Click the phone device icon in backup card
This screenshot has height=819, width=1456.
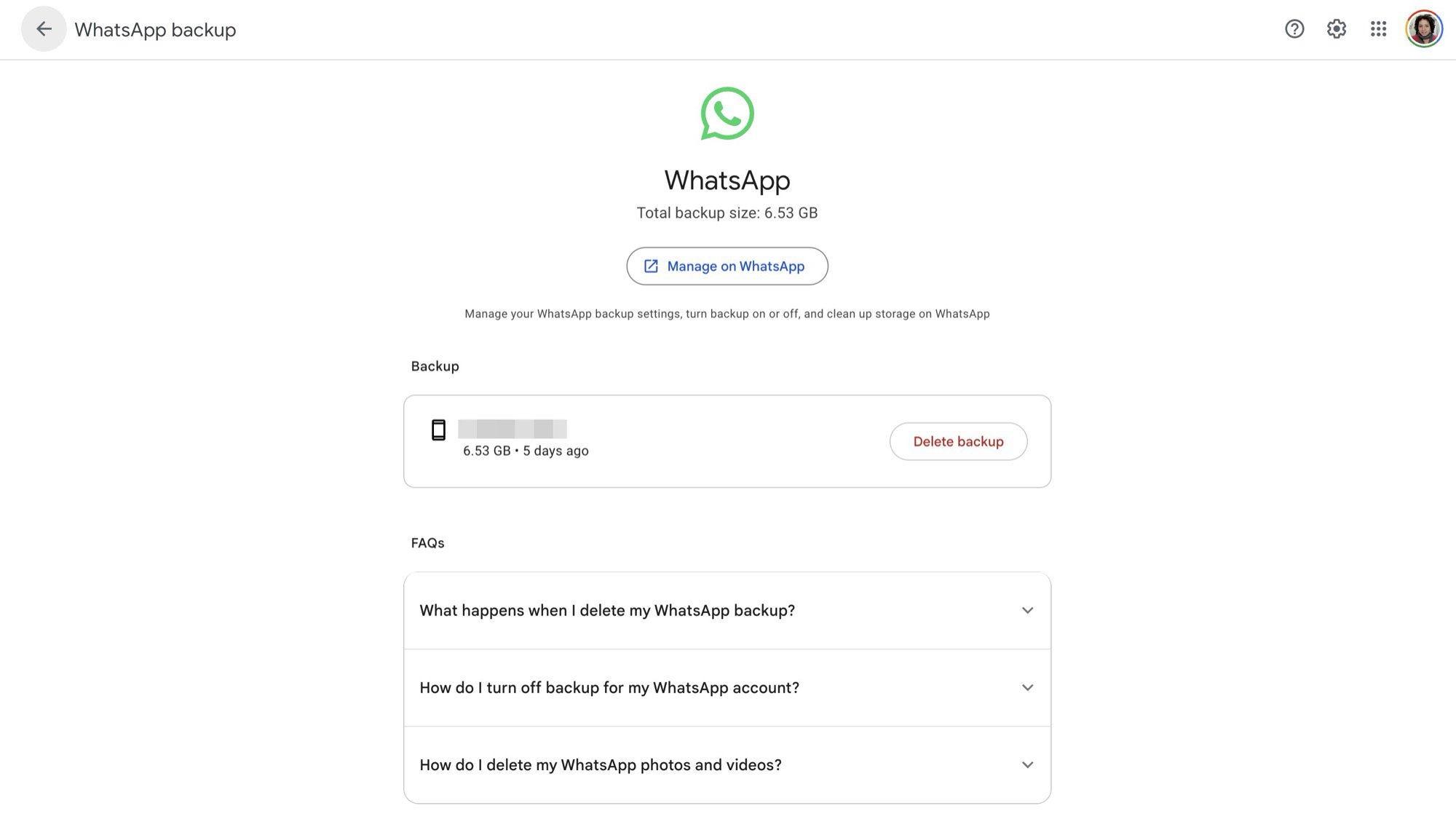[438, 430]
